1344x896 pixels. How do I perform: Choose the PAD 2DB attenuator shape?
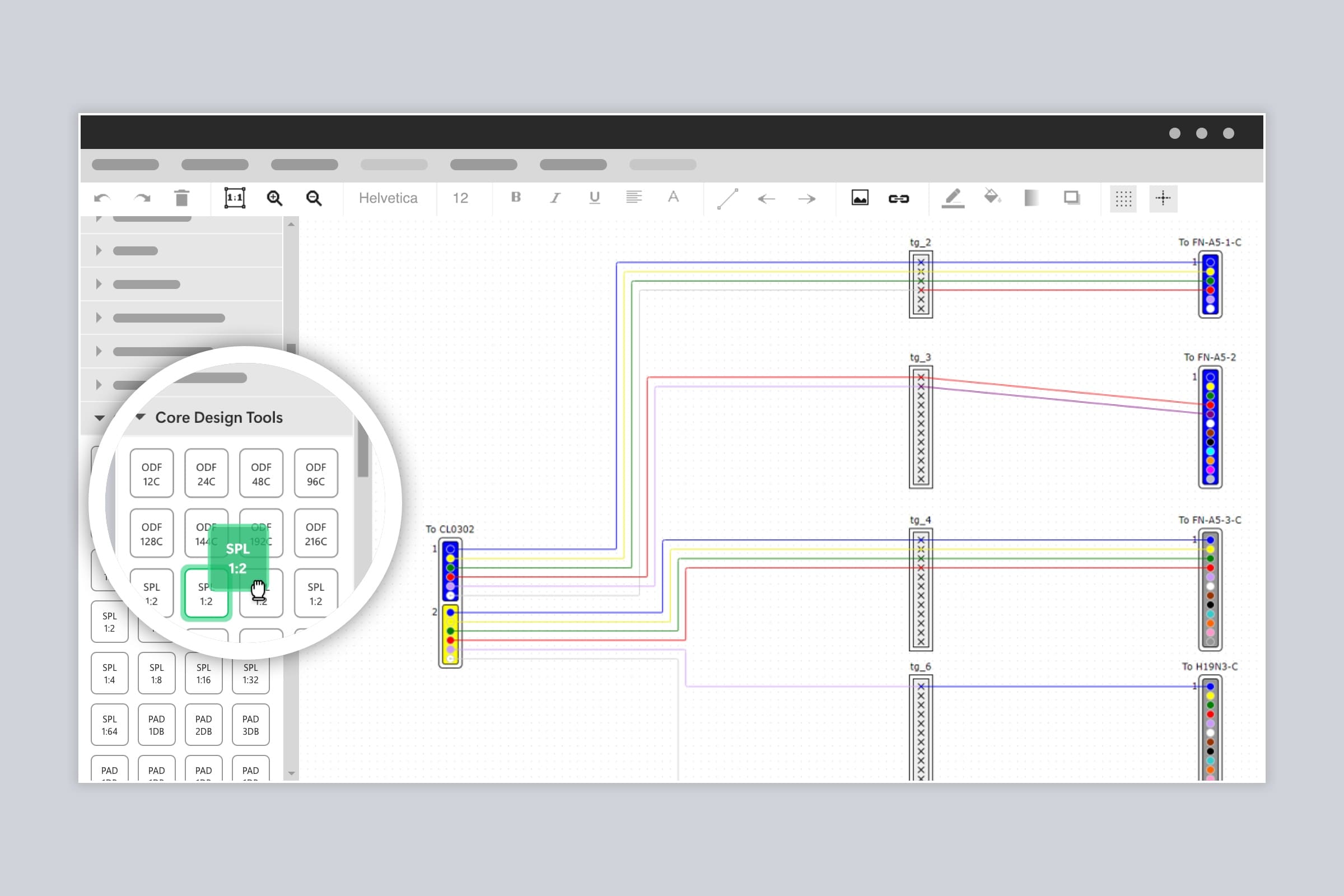point(203,725)
